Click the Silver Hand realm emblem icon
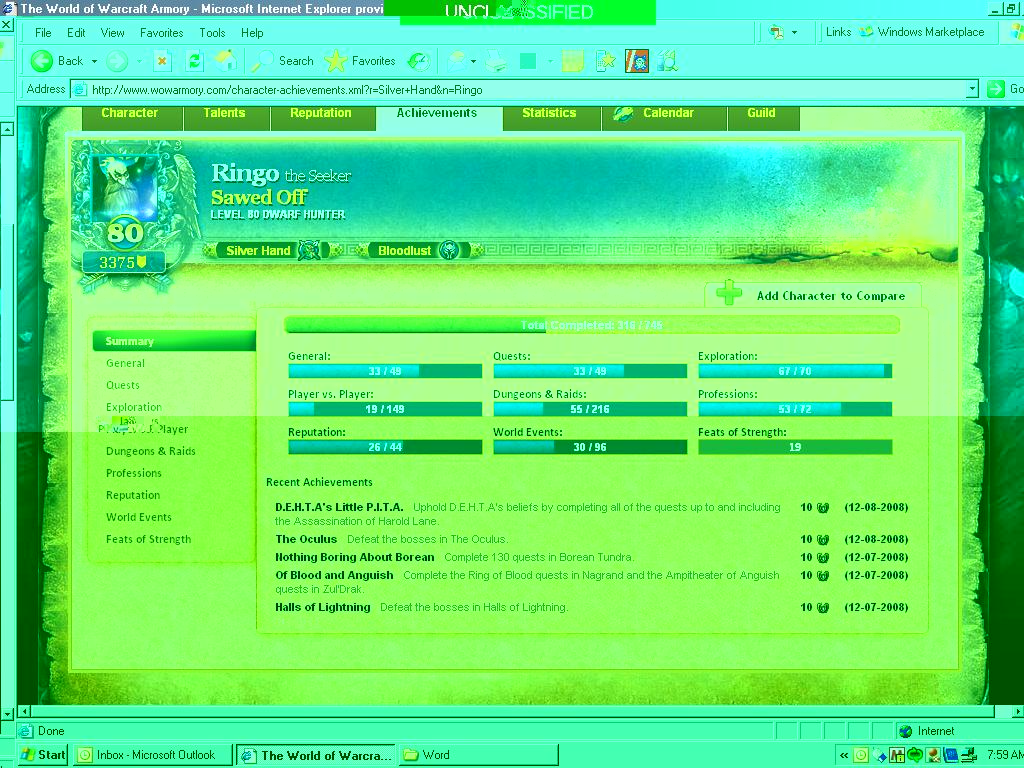1024x768 pixels. click(310, 250)
